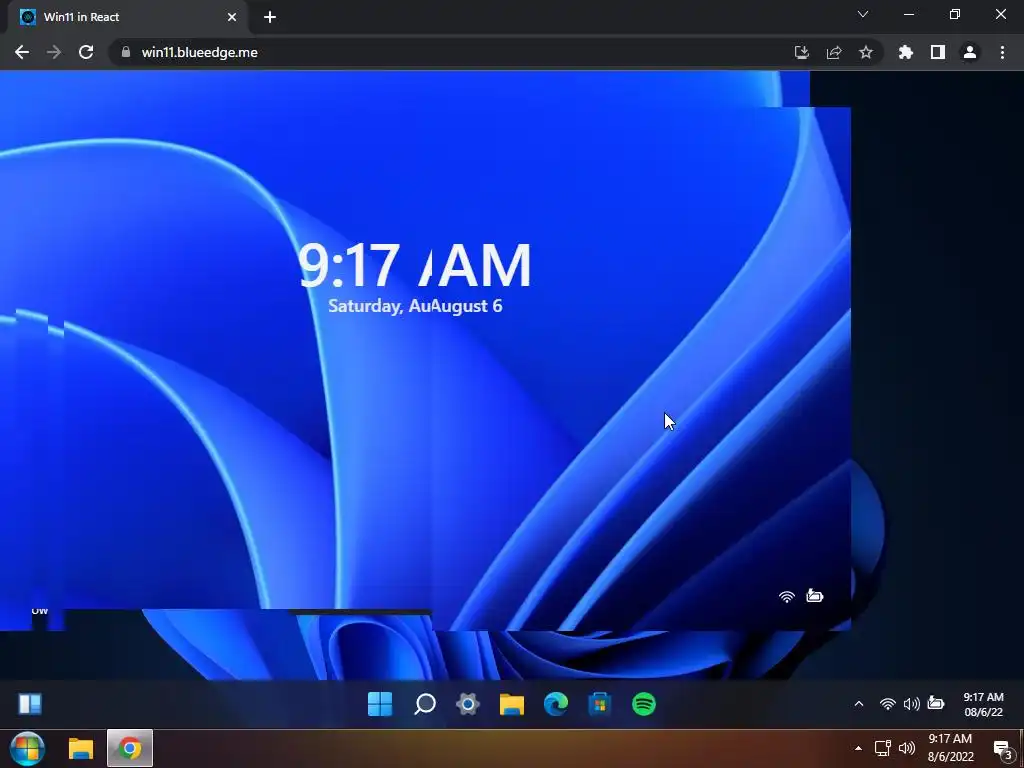Reload the win11.blueedge.me page
The height and width of the screenshot is (768, 1024).
tap(86, 52)
